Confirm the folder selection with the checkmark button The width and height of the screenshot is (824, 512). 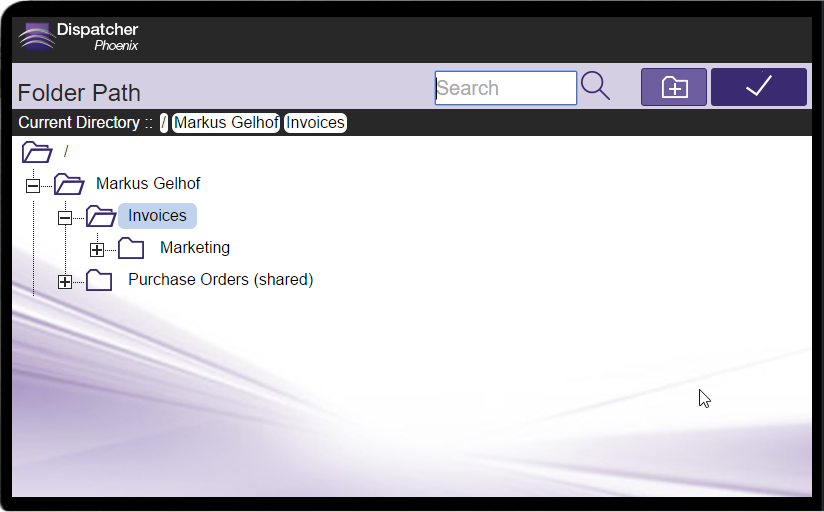coord(758,87)
